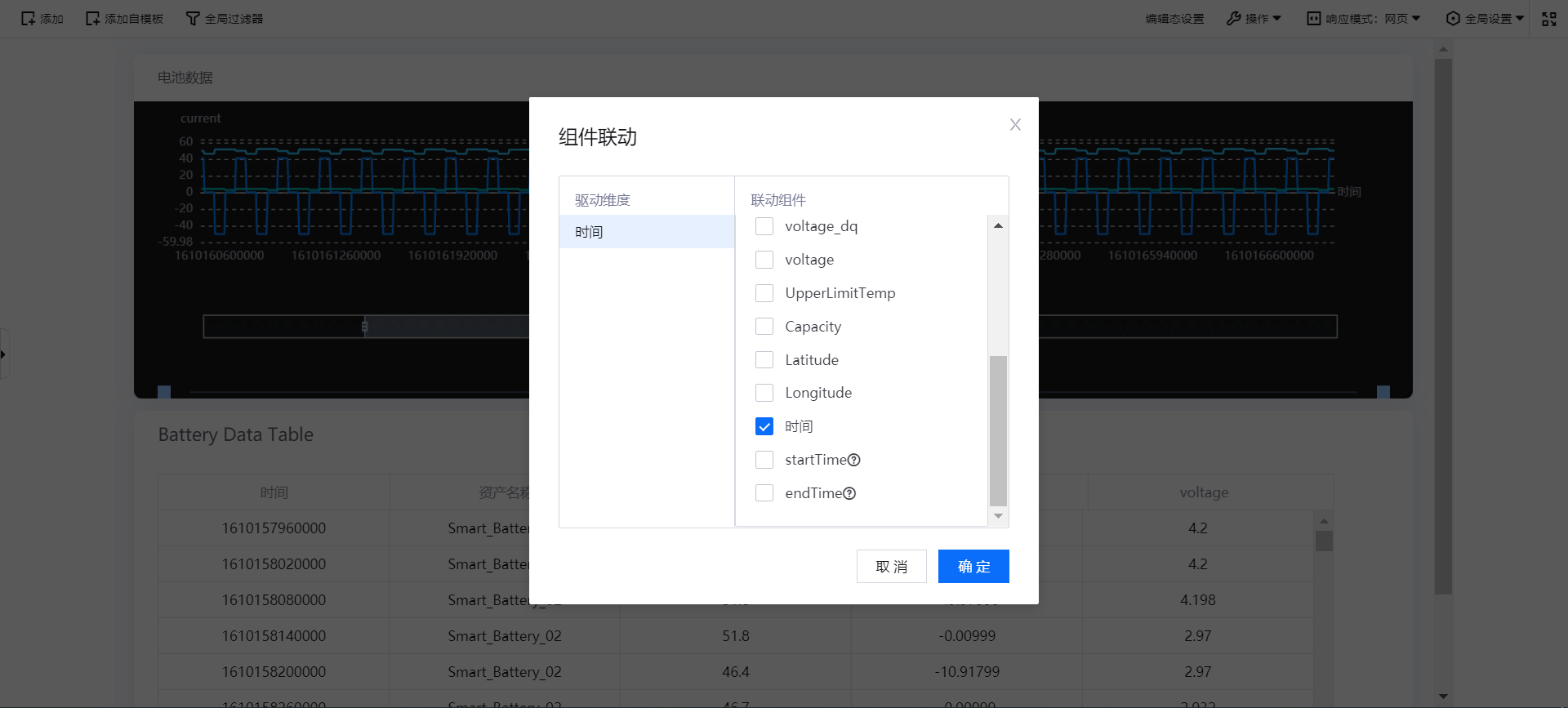Click the chart zoom slider left handle

click(364, 327)
